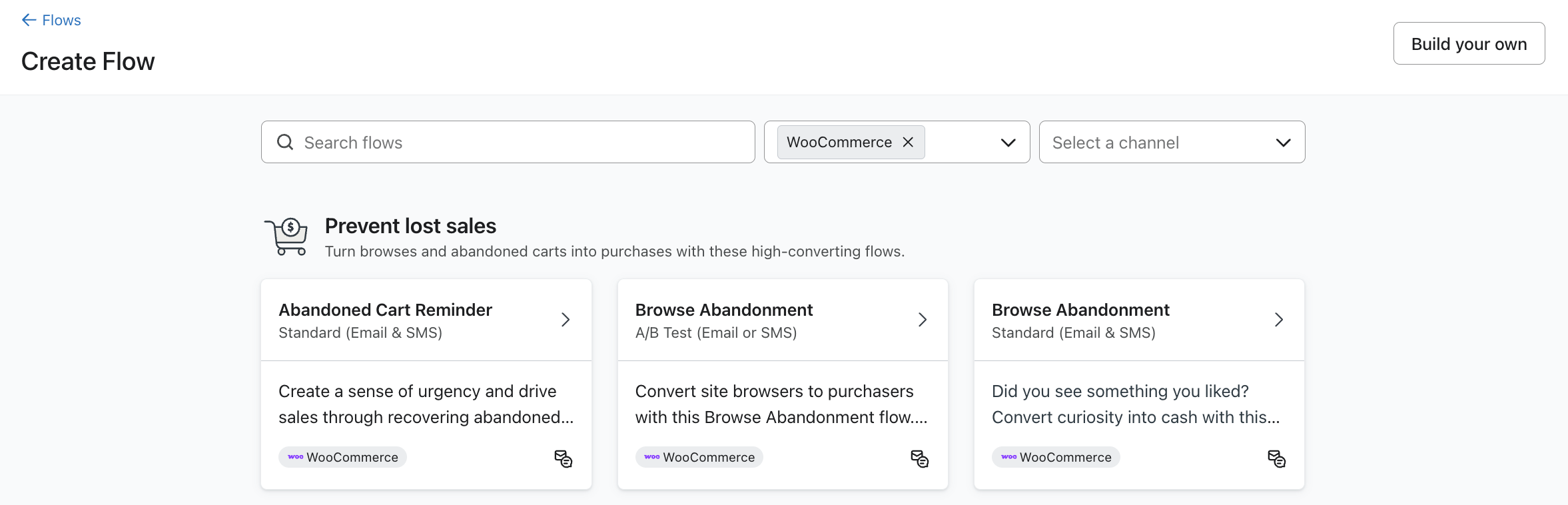The image size is (1568, 505).
Task: Click the shopping cart Prevent lost sales icon
Action: tap(286, 237)
